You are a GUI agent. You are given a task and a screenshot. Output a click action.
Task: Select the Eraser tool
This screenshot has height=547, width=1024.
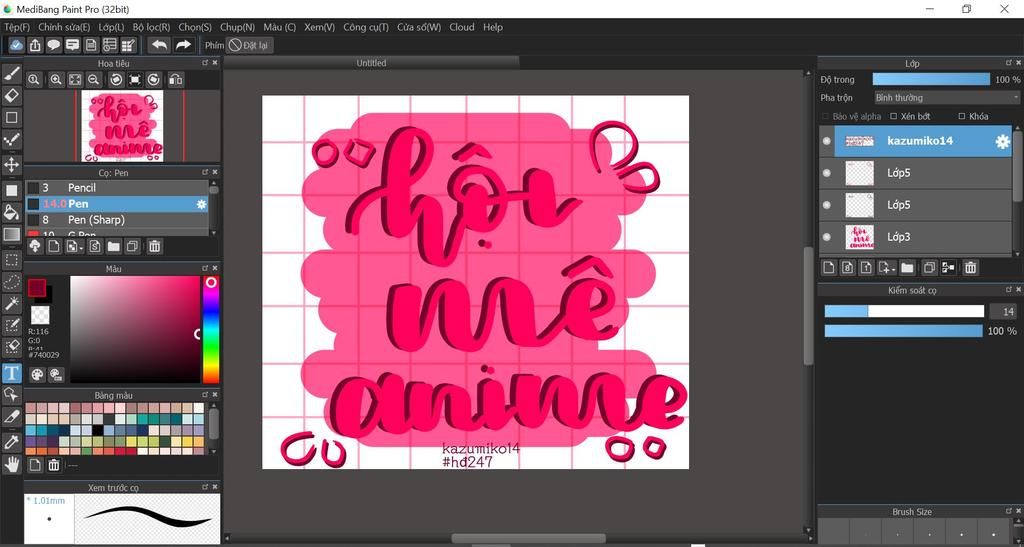click(x=12, y=96)
